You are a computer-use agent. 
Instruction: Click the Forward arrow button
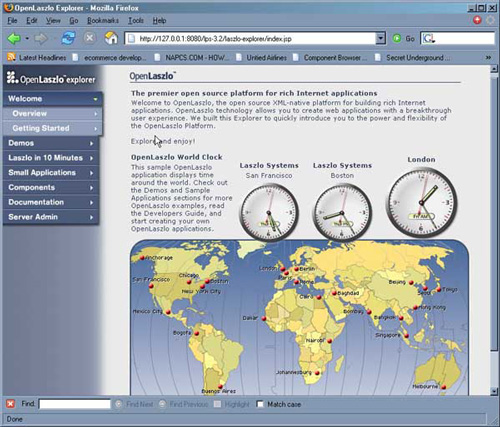(x=41, y=39)
